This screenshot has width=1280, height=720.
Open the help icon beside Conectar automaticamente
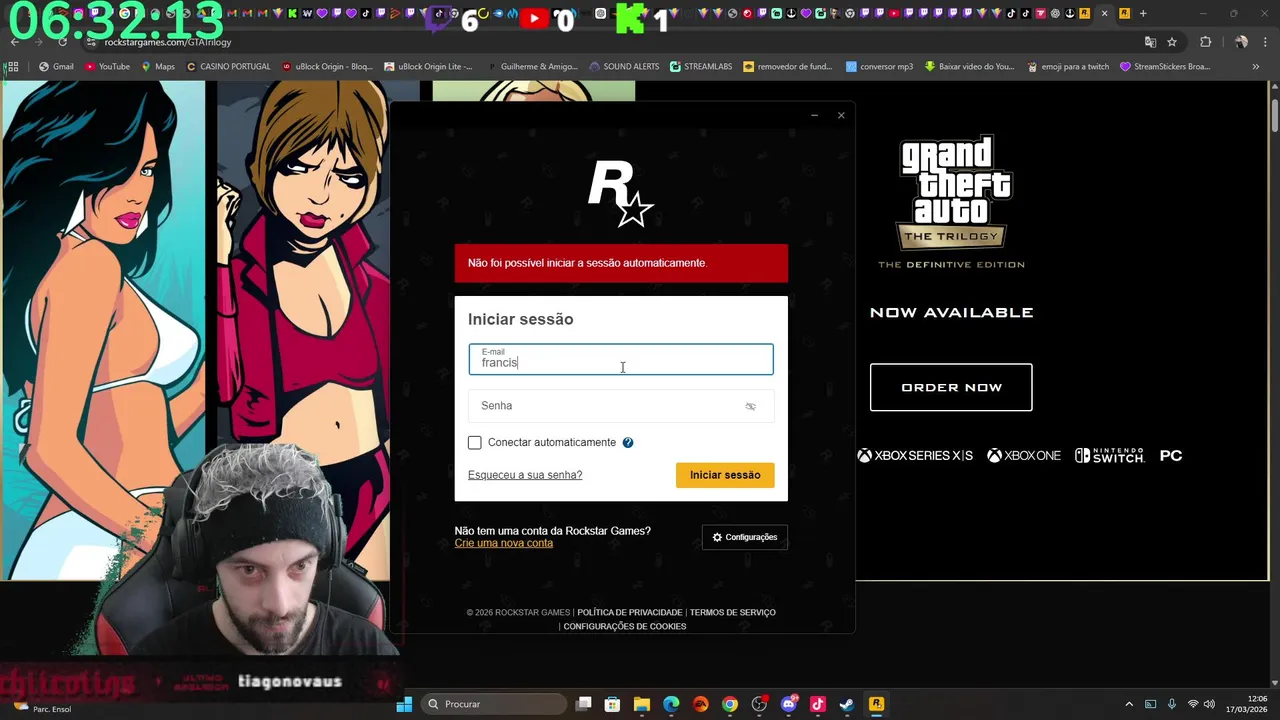point(628,442)
